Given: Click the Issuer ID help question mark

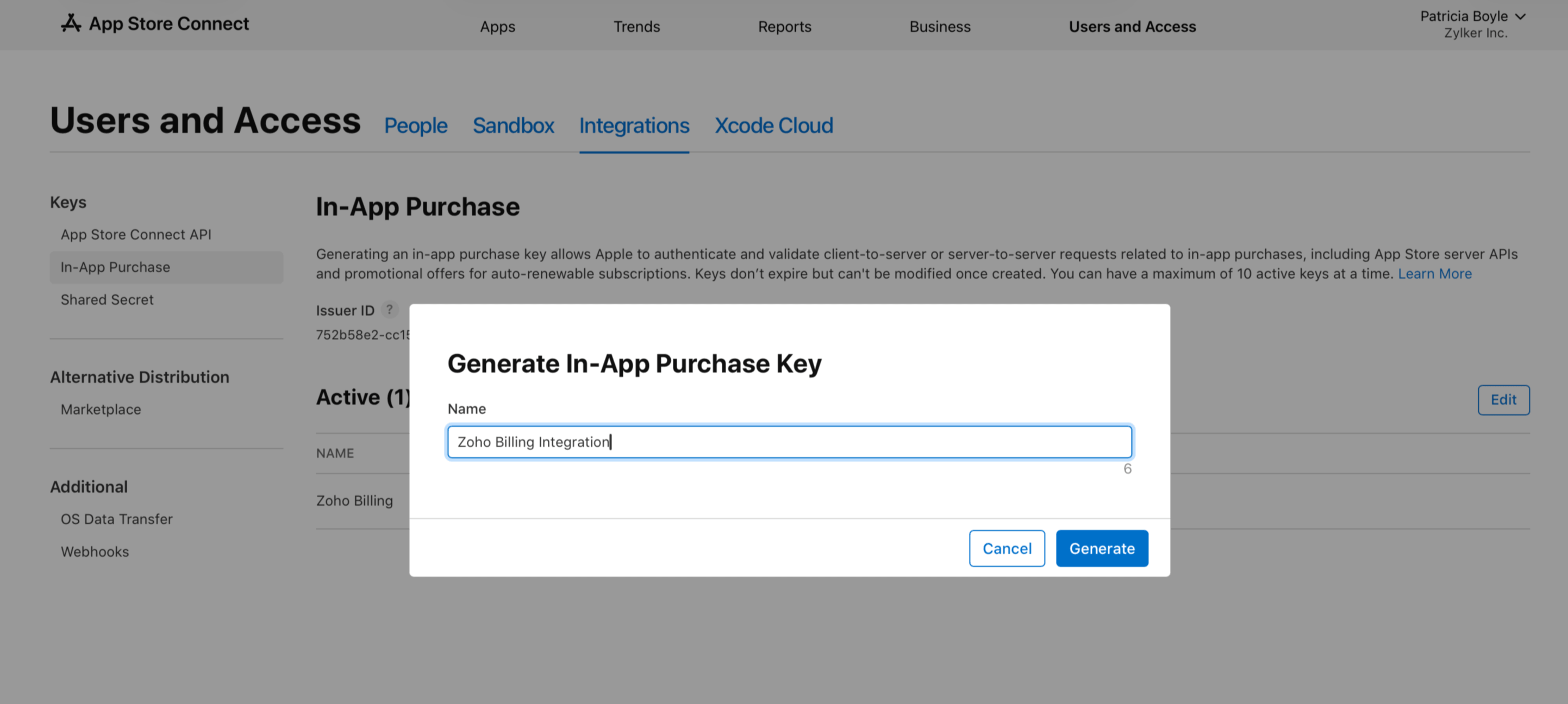Looking at the screenshot, I should [390, 310].
